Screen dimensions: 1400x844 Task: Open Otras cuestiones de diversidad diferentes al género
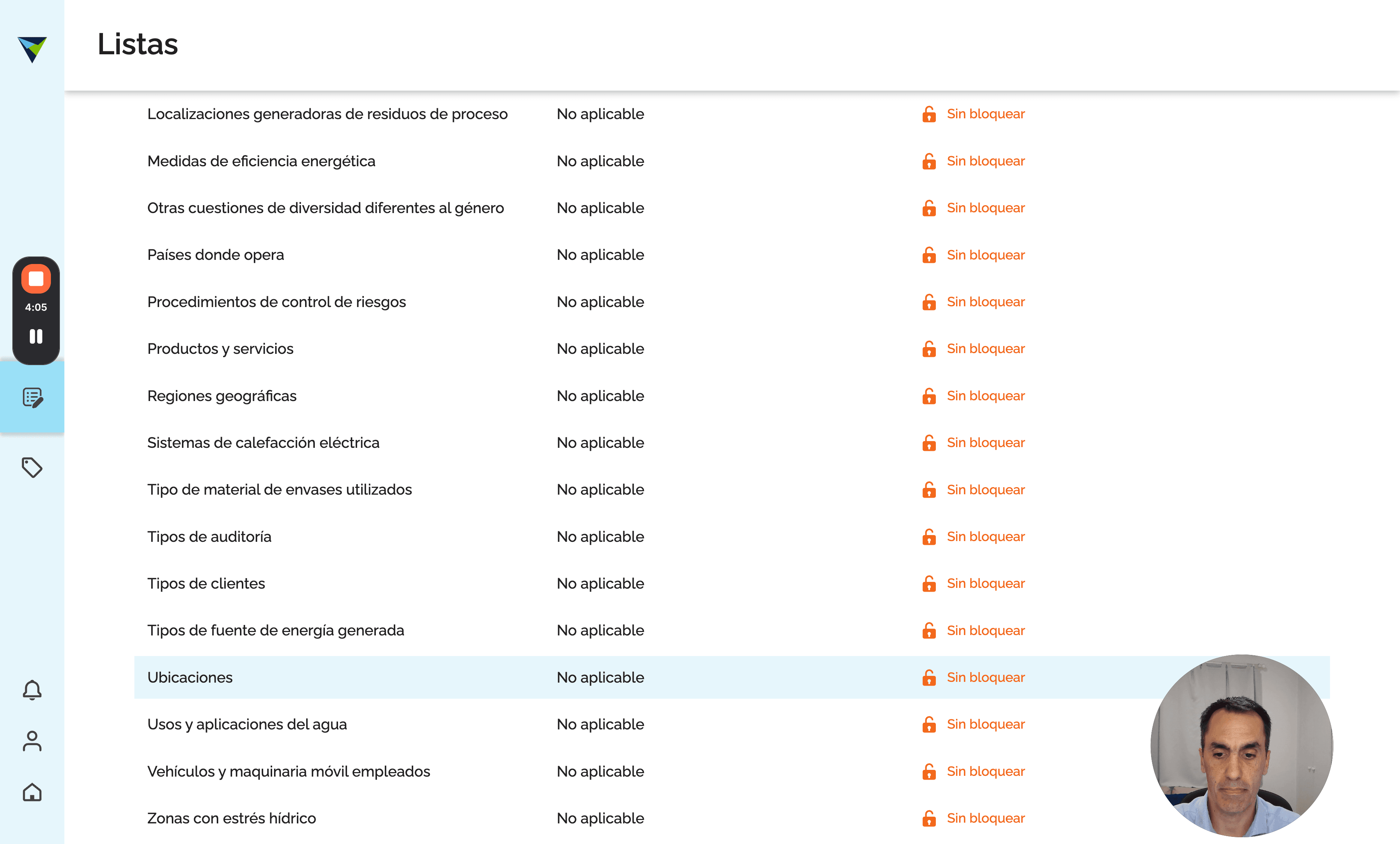326,208
